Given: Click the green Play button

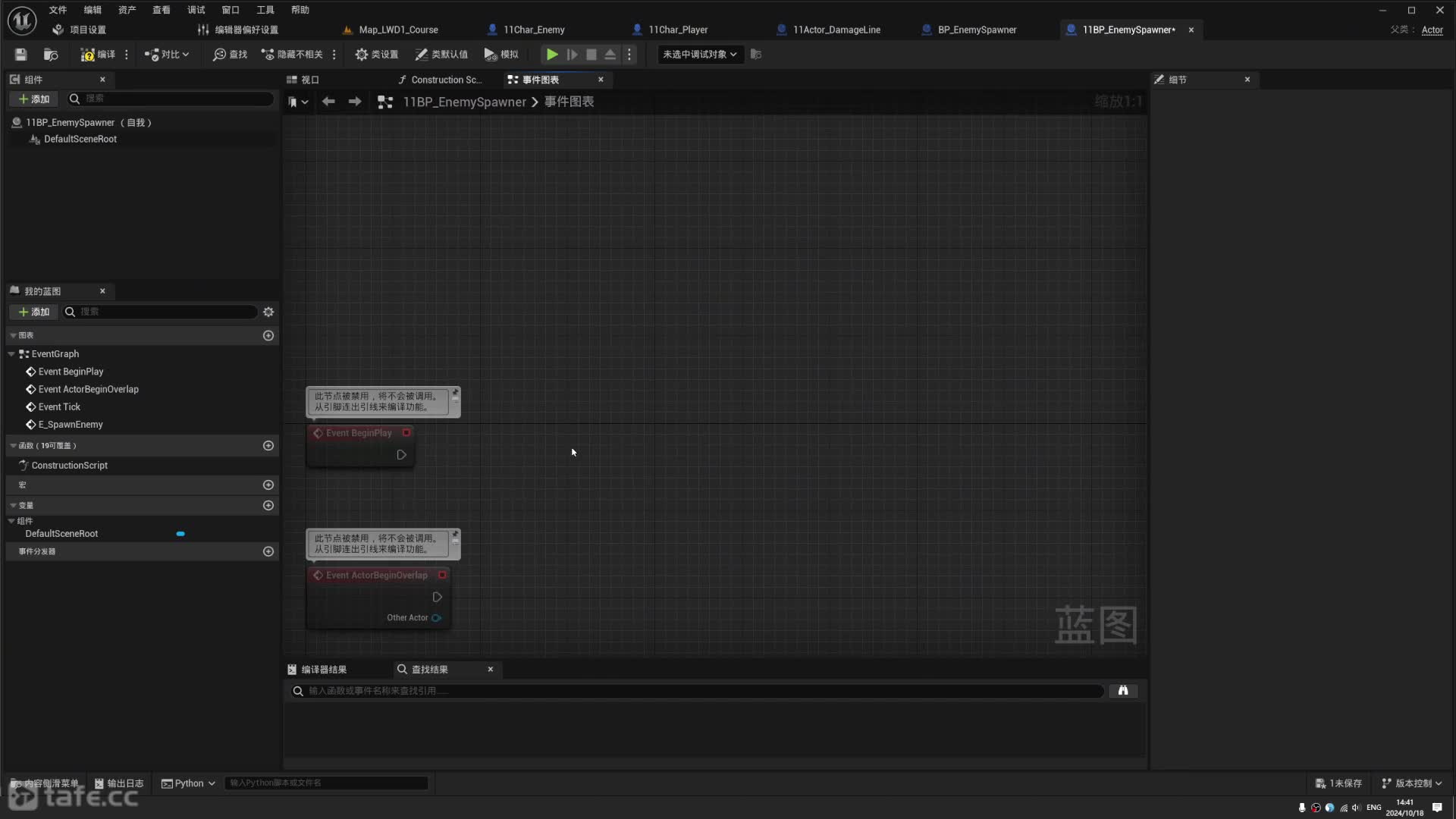Looking at the screenshot, I should coord(552,55).
